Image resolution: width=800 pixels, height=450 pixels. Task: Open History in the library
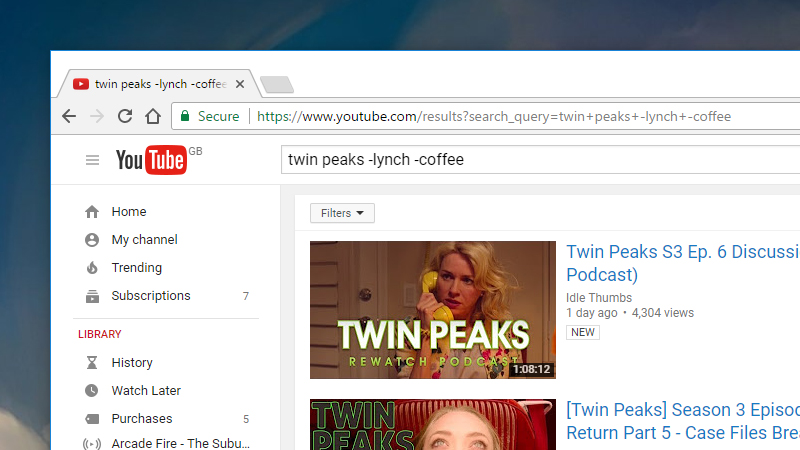coord(132,363)
